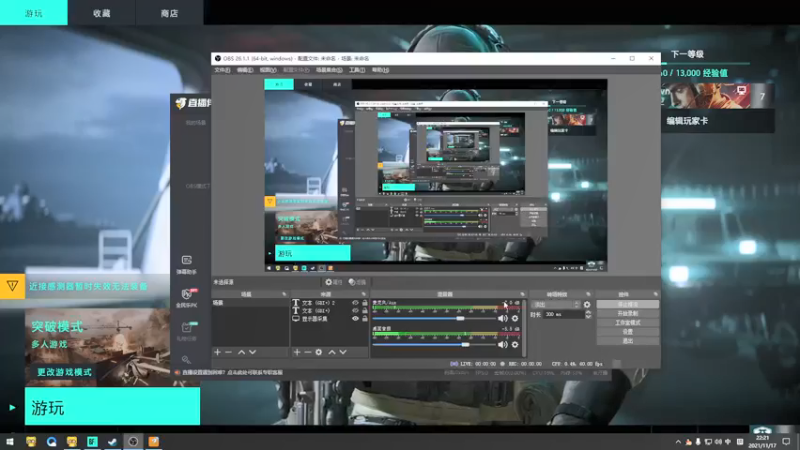Open transition properties gear next to 淡出
Image resolution: width=800 pixels, height=450 pixels.
click(587, 305)
